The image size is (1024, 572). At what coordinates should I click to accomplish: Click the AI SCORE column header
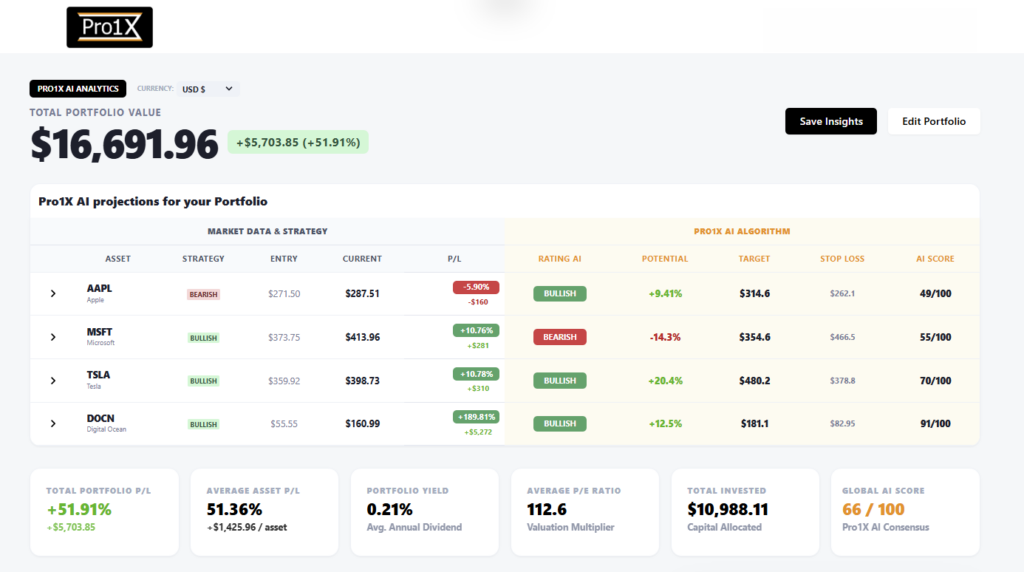pyautogui.click(x=935, y=259)
